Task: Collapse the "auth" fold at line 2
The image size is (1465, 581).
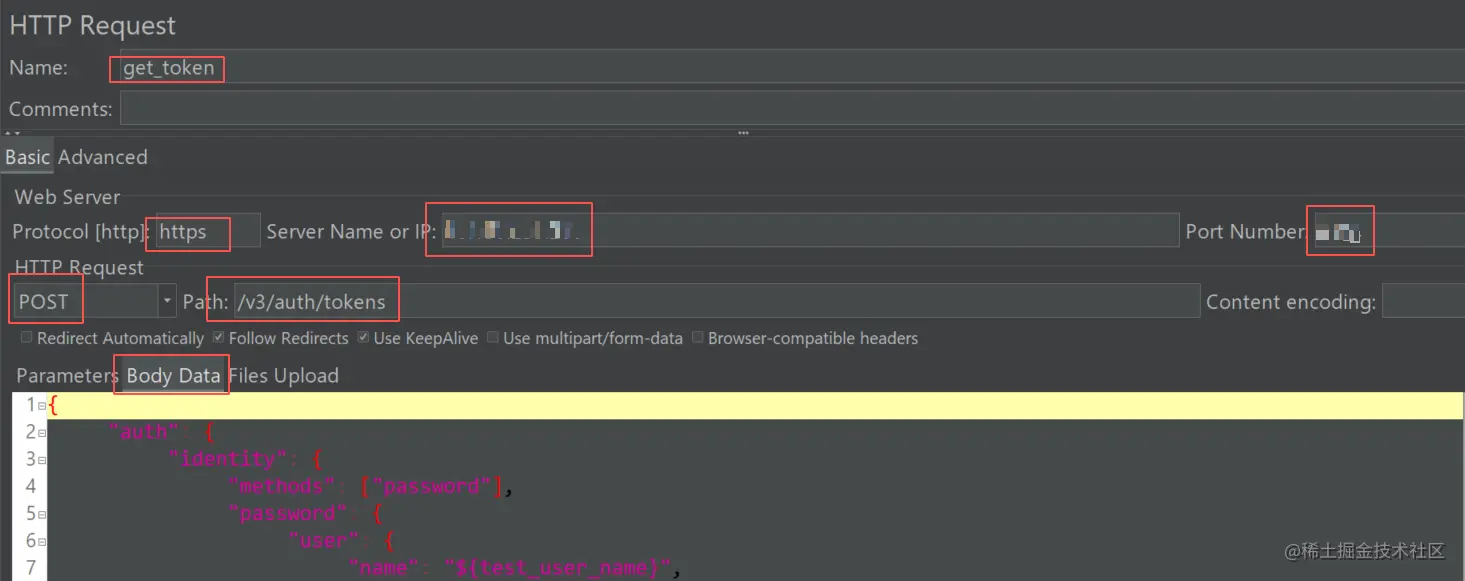Action: [x=42, y=433]
